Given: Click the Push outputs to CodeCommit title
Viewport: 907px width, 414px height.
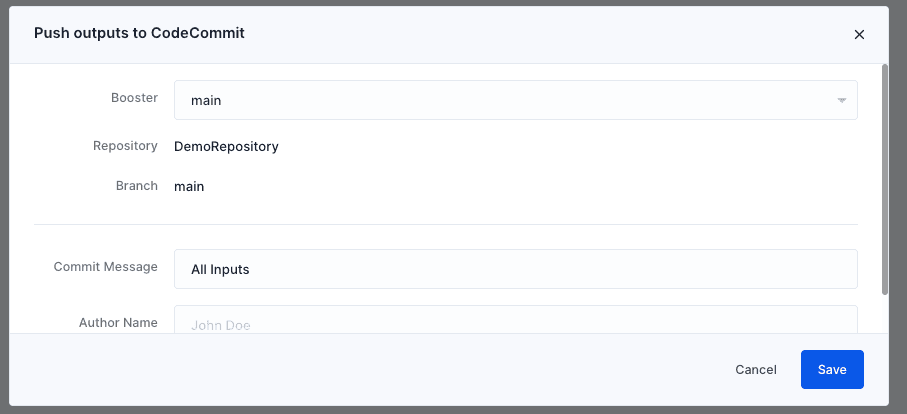Looking at the screenshot, I should (x=139, y=33).
